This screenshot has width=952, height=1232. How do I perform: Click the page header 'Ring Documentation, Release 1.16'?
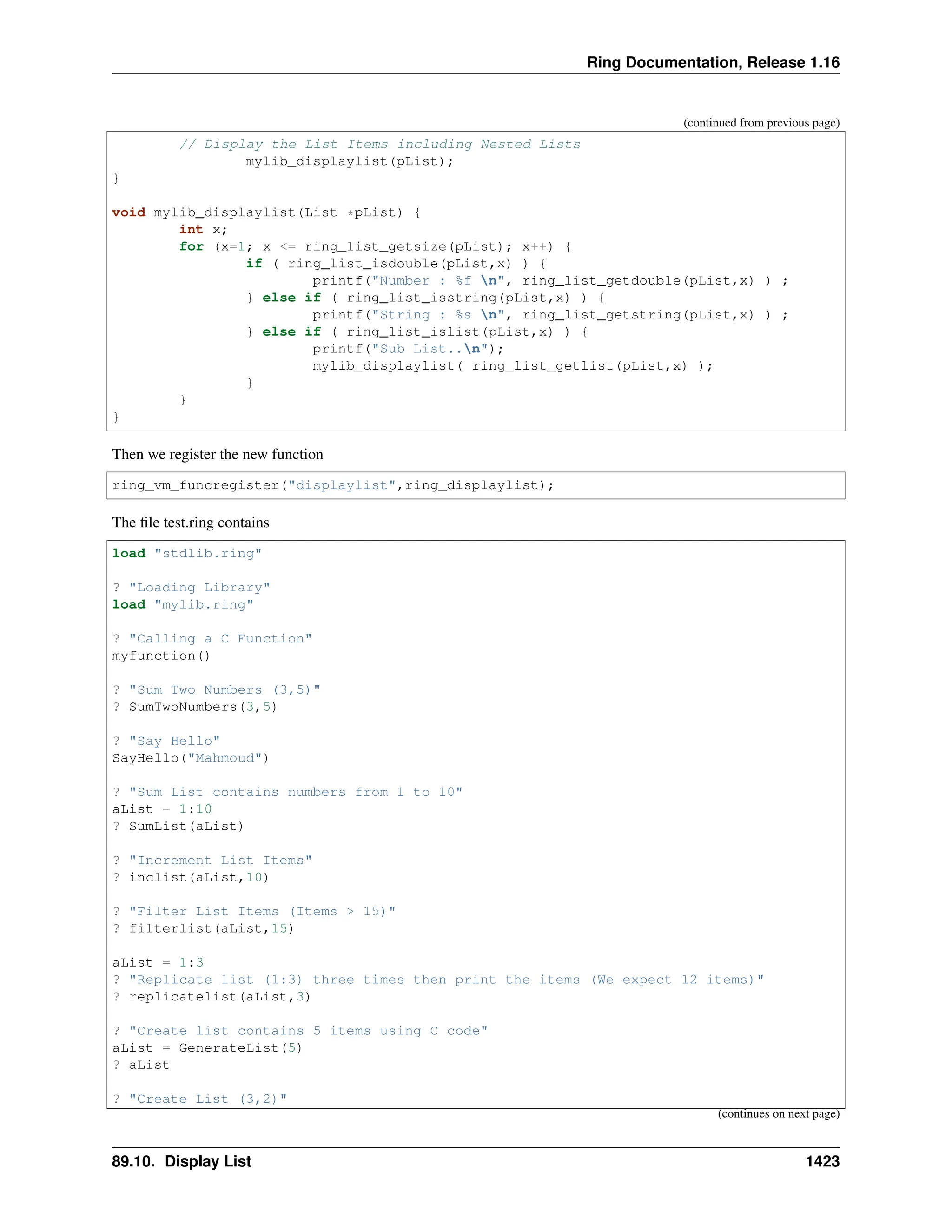pos(712,62)
